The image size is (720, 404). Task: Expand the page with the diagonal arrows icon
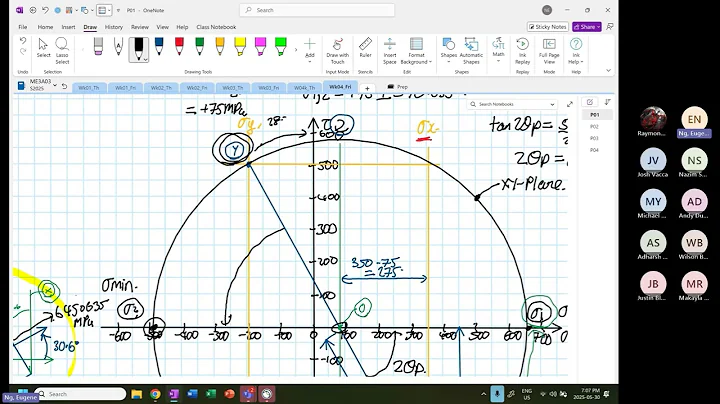570,104
